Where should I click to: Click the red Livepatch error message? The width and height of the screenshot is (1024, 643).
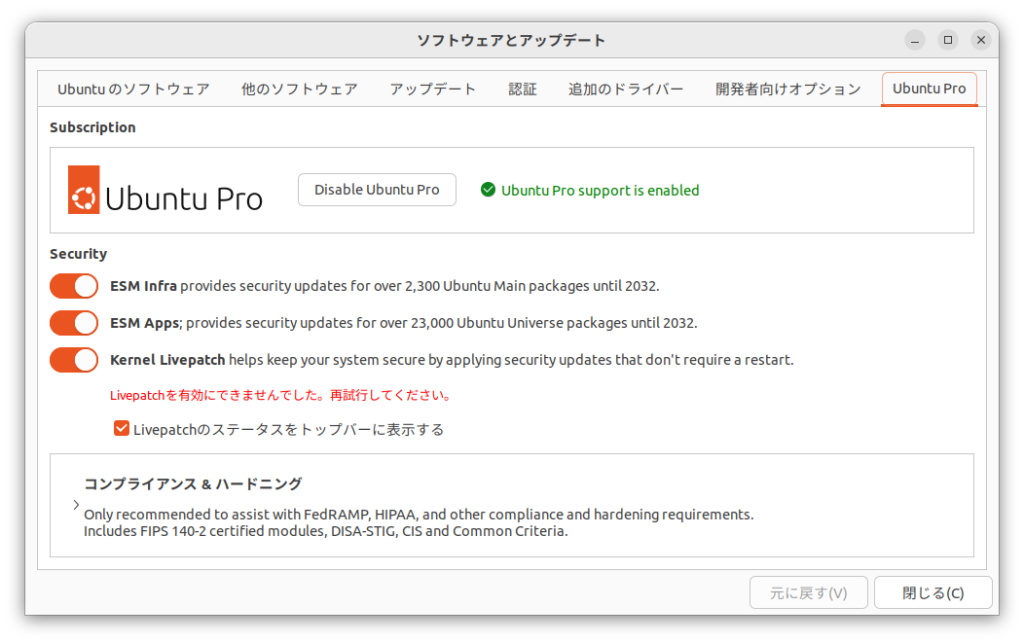pos(281,396)
